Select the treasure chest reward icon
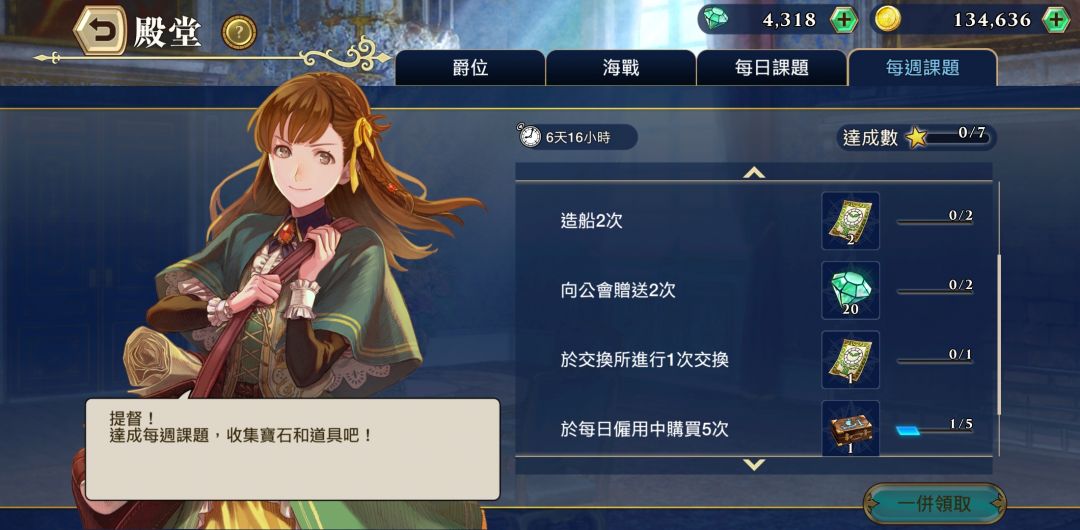Image resolution: width=1080 pixels, height=530 pixels. [851, 429]
